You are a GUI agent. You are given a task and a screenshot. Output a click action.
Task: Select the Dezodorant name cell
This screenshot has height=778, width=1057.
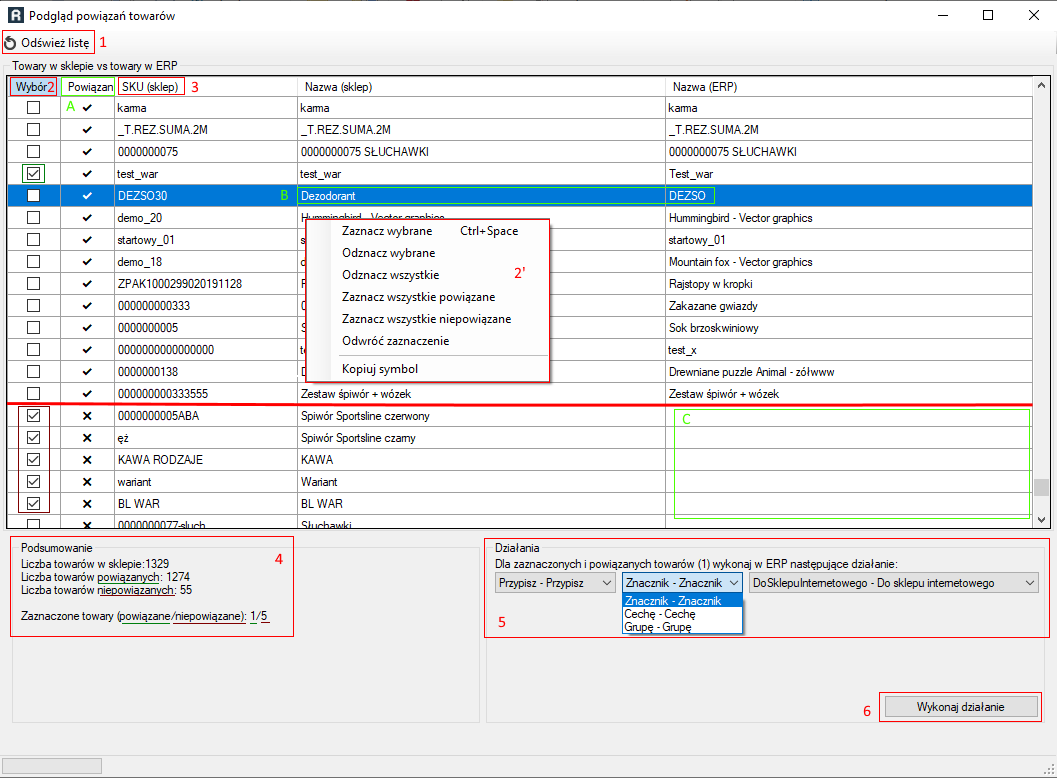click(x=481, y=196)
